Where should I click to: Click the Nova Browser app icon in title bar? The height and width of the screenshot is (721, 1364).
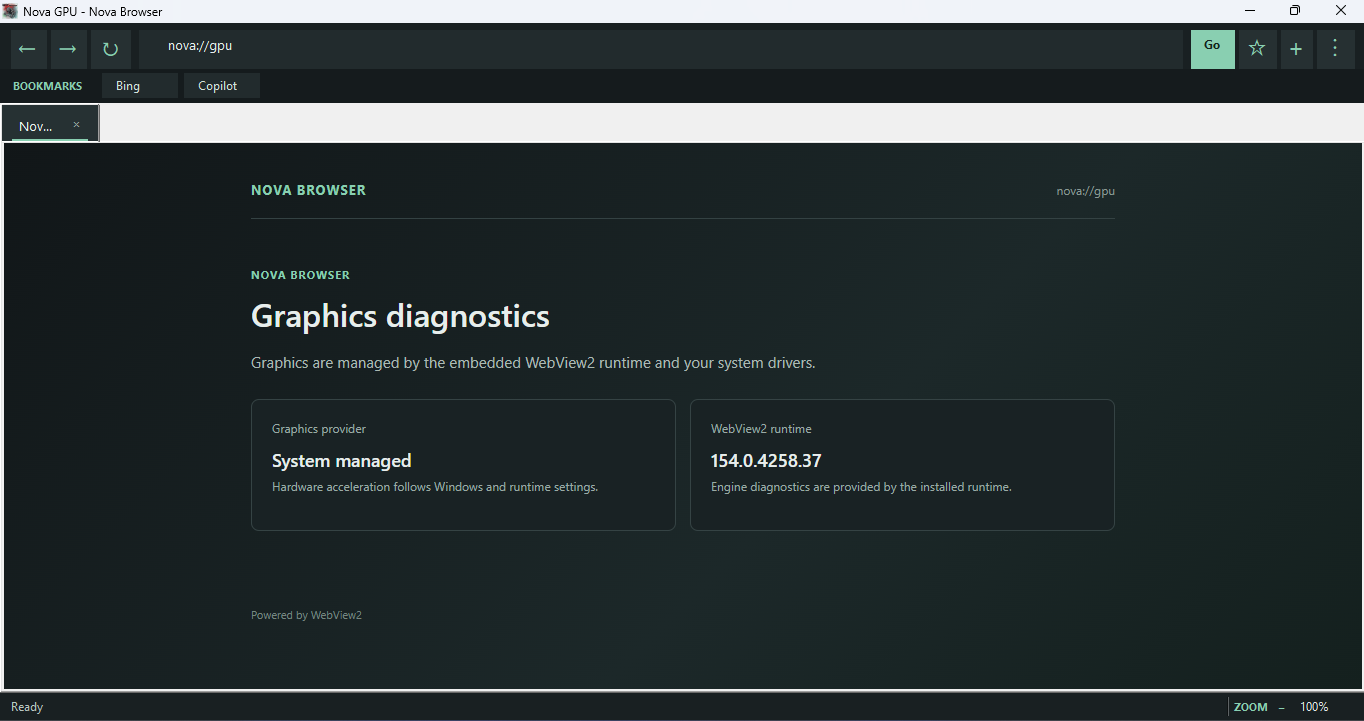click(x=10, y=11)
